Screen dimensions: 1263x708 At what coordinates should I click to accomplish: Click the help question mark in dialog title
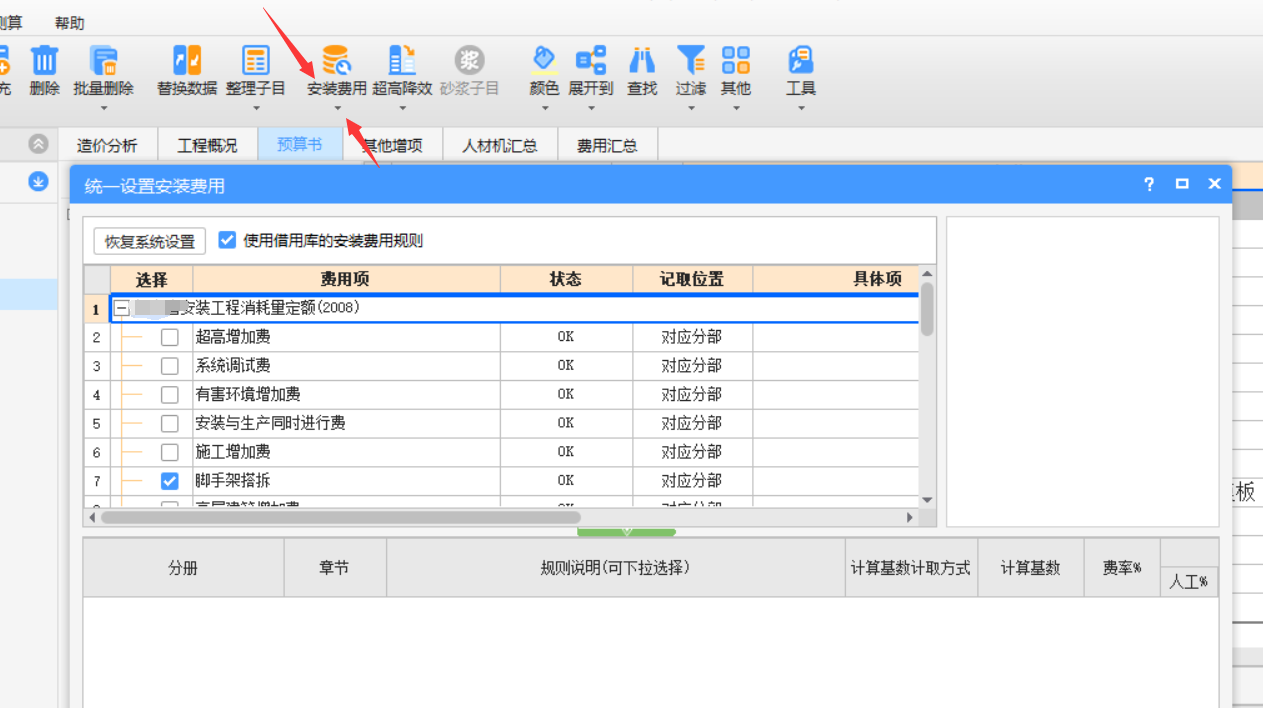[x=1149, y=184]
